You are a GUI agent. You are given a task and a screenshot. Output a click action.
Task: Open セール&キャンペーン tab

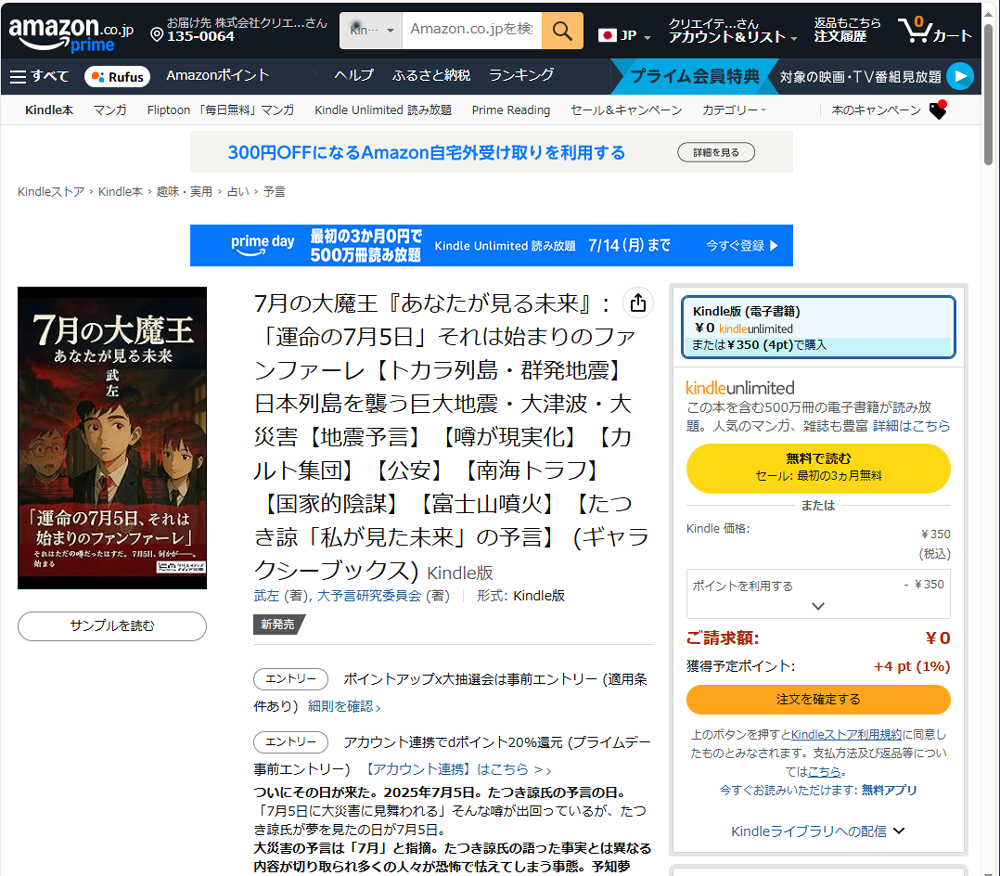(x=626, y=110)
